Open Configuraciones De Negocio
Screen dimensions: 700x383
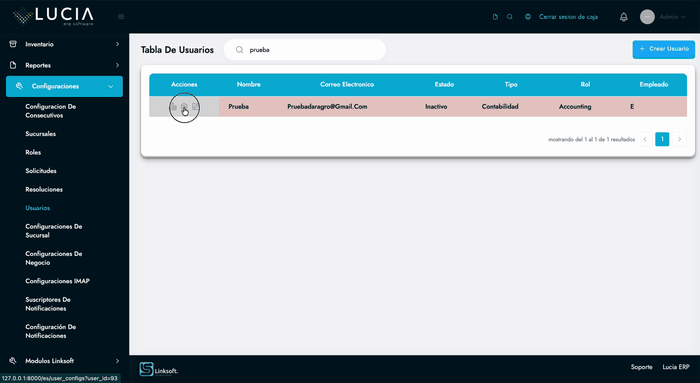pos(54,258)
